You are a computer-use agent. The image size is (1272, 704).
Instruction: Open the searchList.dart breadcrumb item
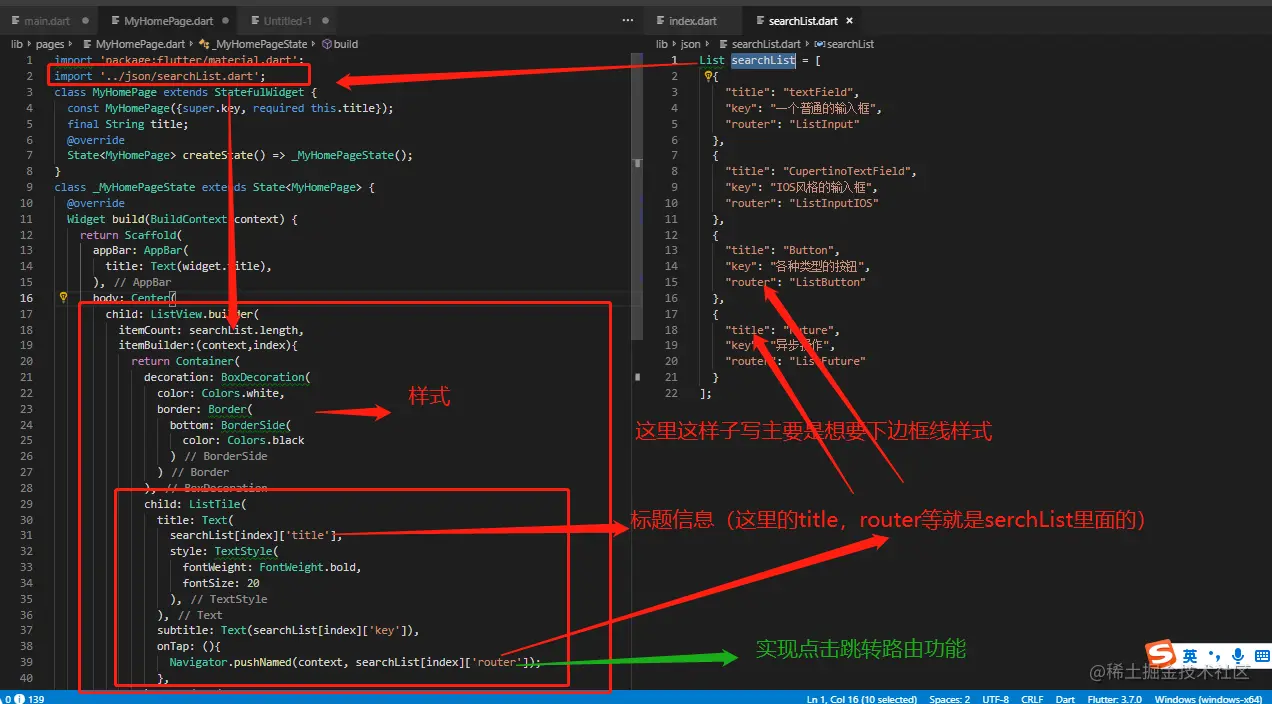pyautogui.click(x=766, y=44)
